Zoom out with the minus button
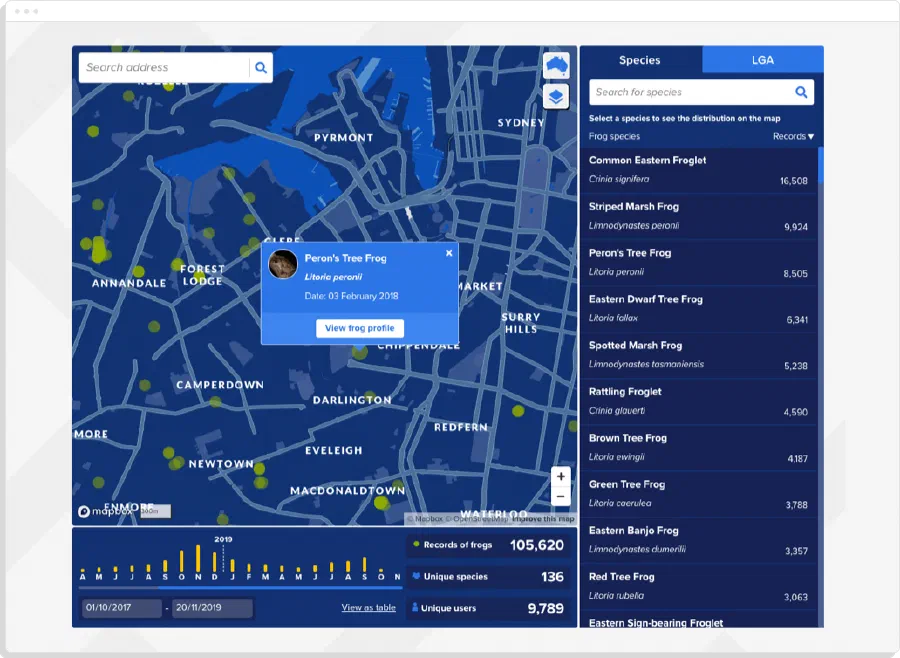This screenshot has height=658, width=900. point(561,496)
